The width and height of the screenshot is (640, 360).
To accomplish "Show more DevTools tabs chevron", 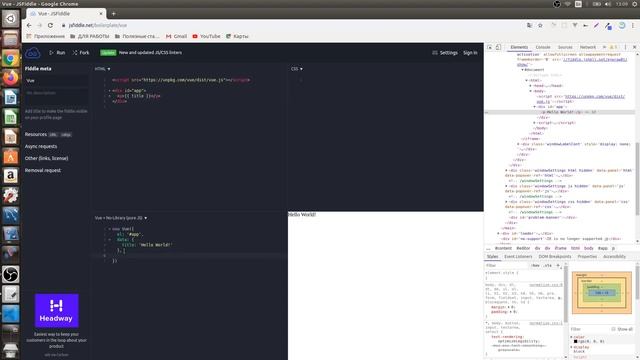I will click(x=604, y=47).
